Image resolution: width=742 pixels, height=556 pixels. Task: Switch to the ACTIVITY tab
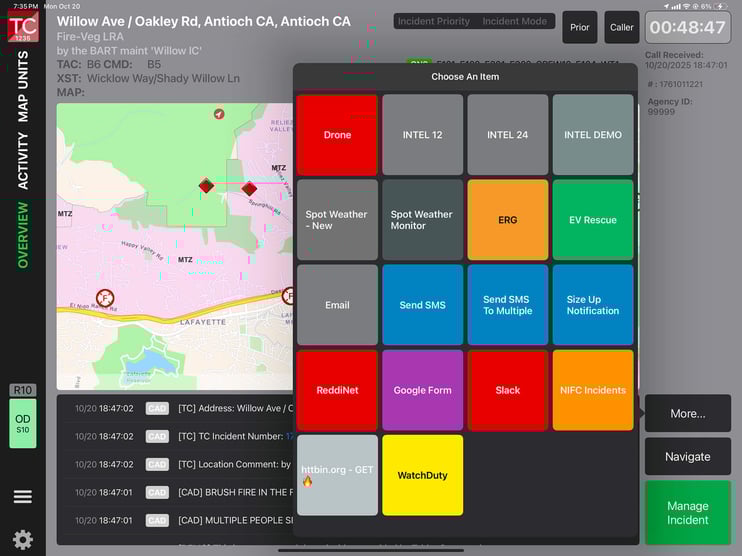click(23, 160)
